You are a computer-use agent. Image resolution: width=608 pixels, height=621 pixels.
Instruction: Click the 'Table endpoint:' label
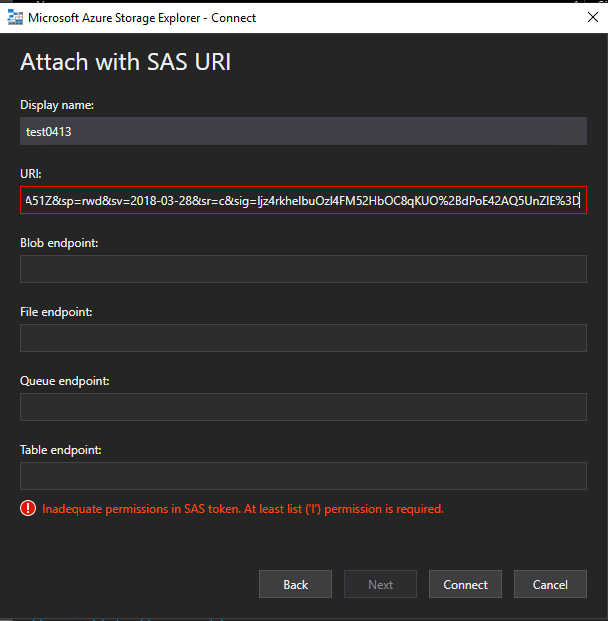click(x=61, y=450)
